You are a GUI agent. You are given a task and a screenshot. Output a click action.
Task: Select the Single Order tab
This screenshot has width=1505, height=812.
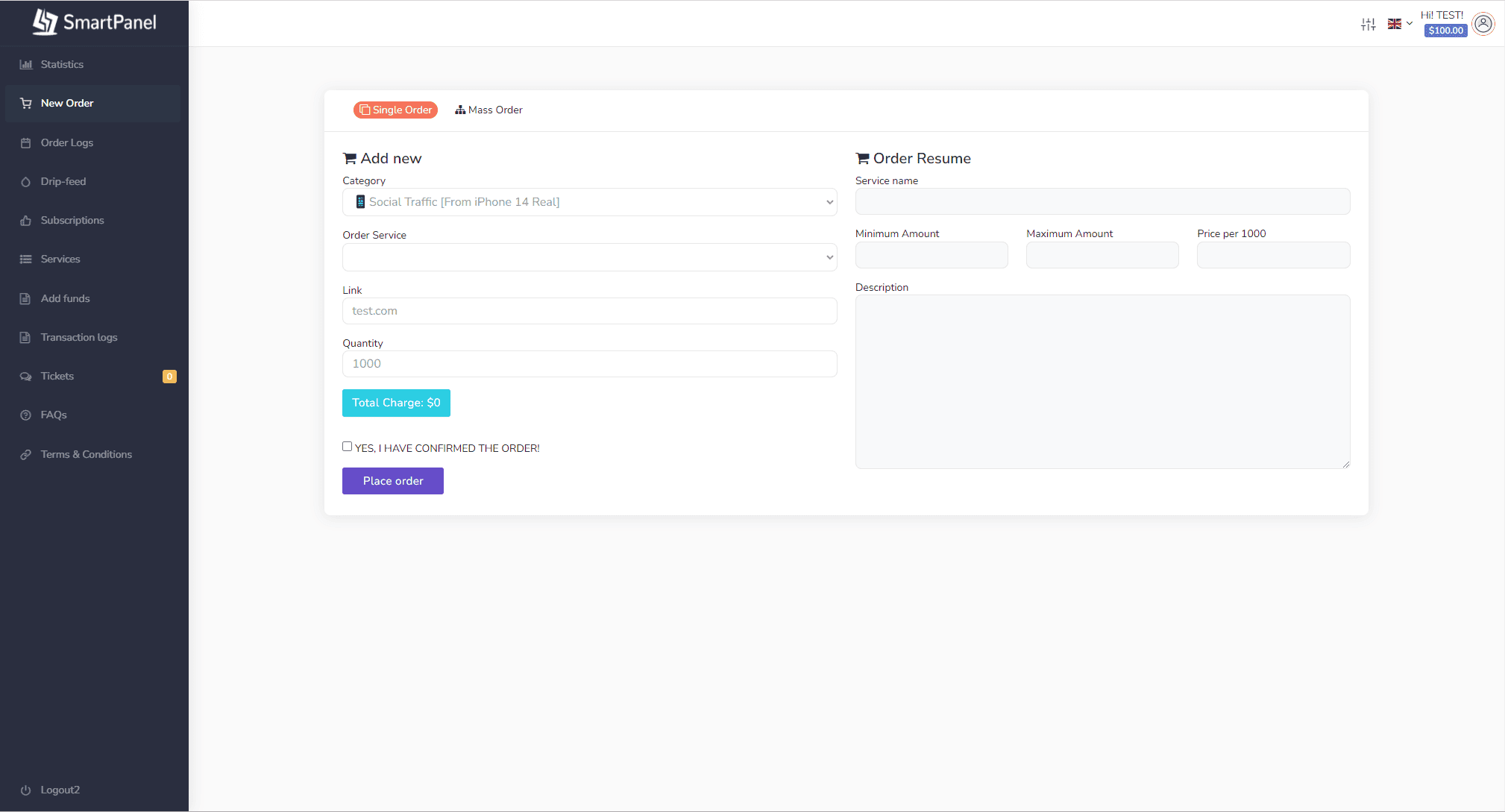click(x=395, y=110)
